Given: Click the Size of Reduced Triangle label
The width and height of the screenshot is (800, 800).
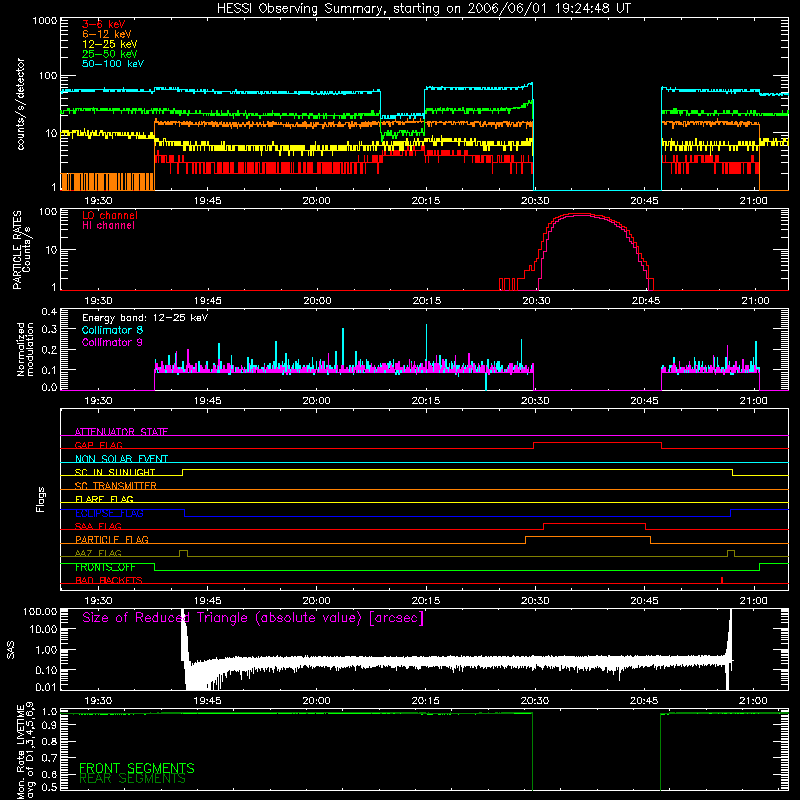Looking at the screenshot, I should (x=253, y=618).
